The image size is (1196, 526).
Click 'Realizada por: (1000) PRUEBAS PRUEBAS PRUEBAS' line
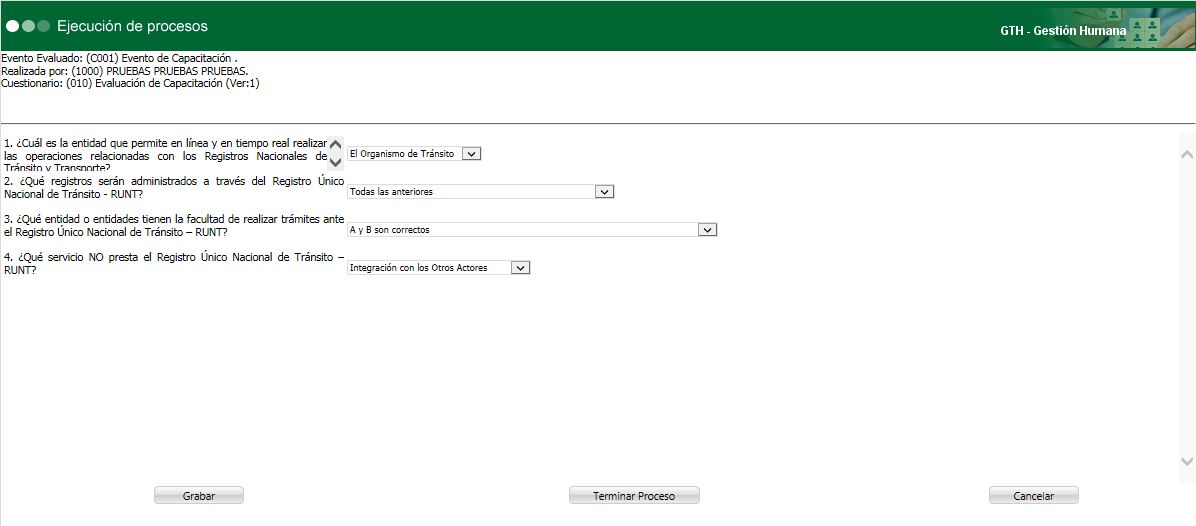click(125, 71)
